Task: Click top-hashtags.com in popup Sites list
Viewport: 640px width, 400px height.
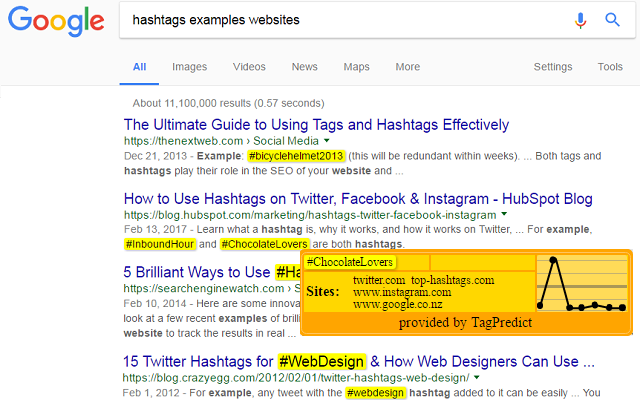Action: tap(452, 280)
